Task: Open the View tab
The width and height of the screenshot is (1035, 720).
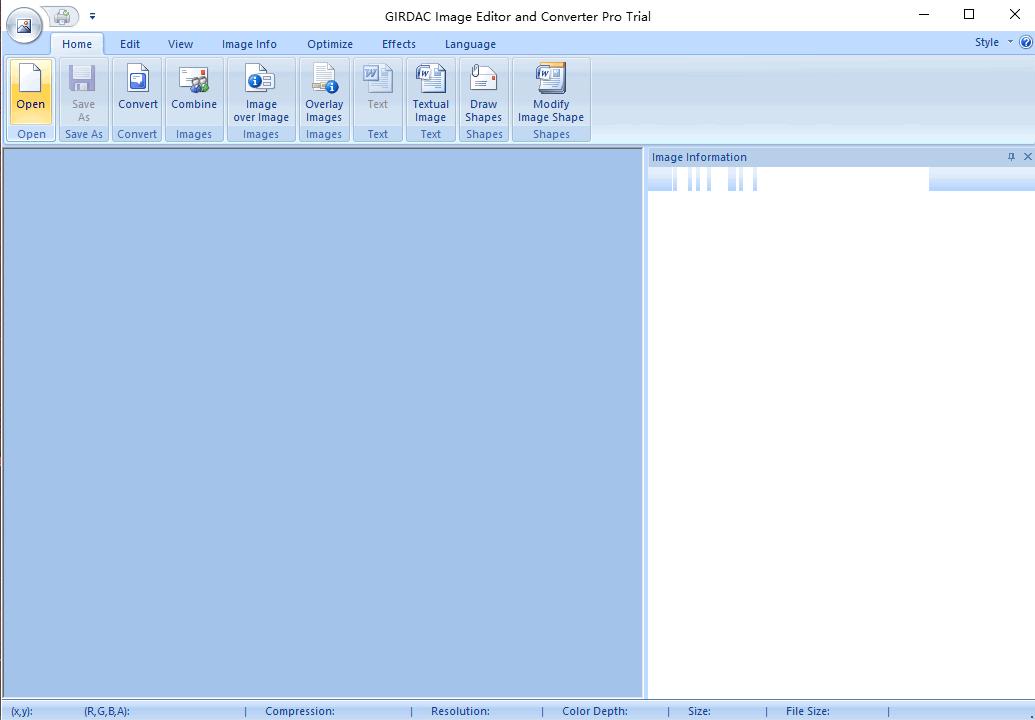Action: pos(180,44)
